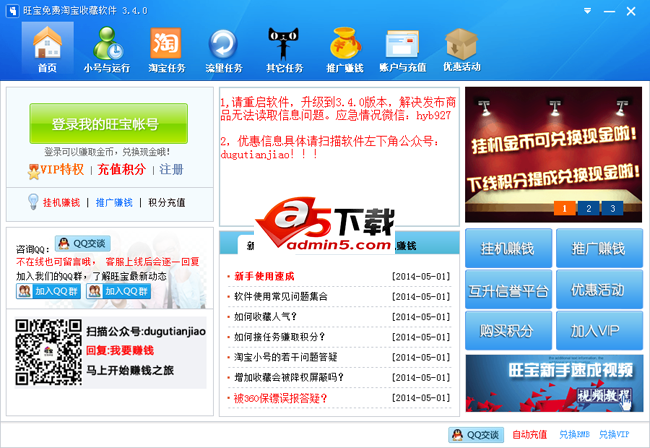Viewport: 650px width, 448px height.
Task: Click red 挂机赚钱 link in left panel
Action: click(x=61, y=202)
